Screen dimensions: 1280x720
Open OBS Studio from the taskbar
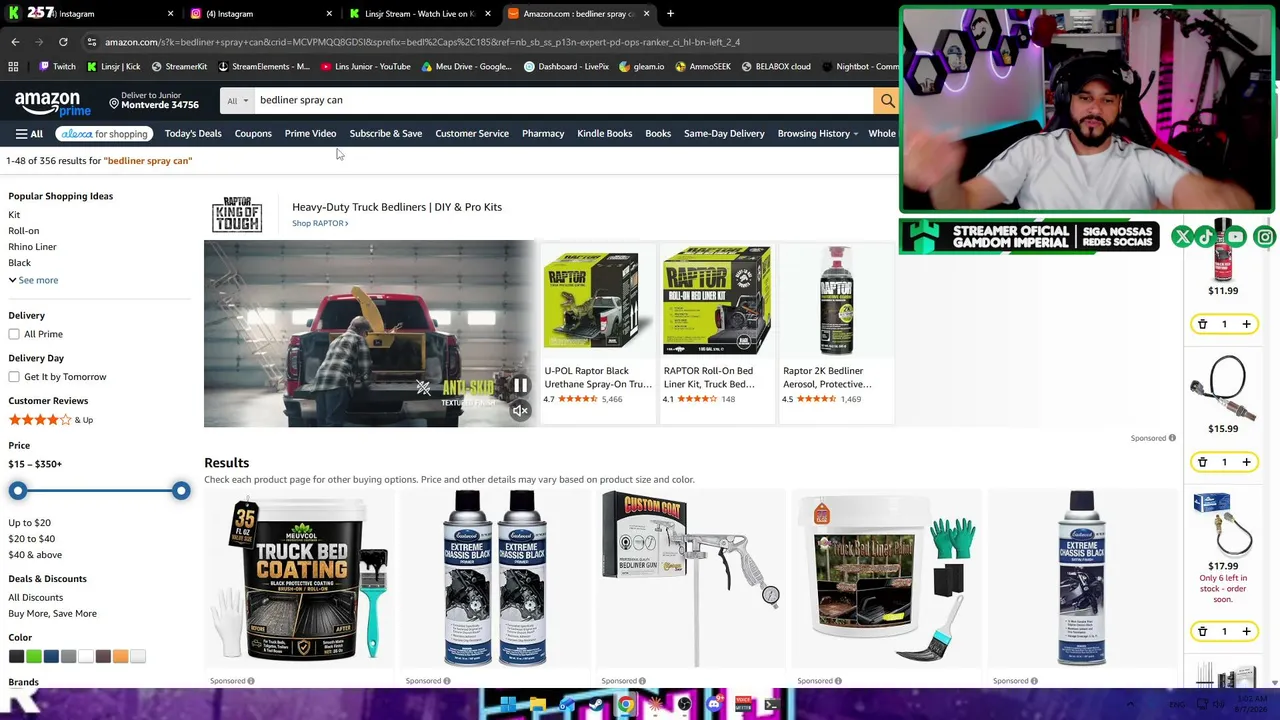684,705
